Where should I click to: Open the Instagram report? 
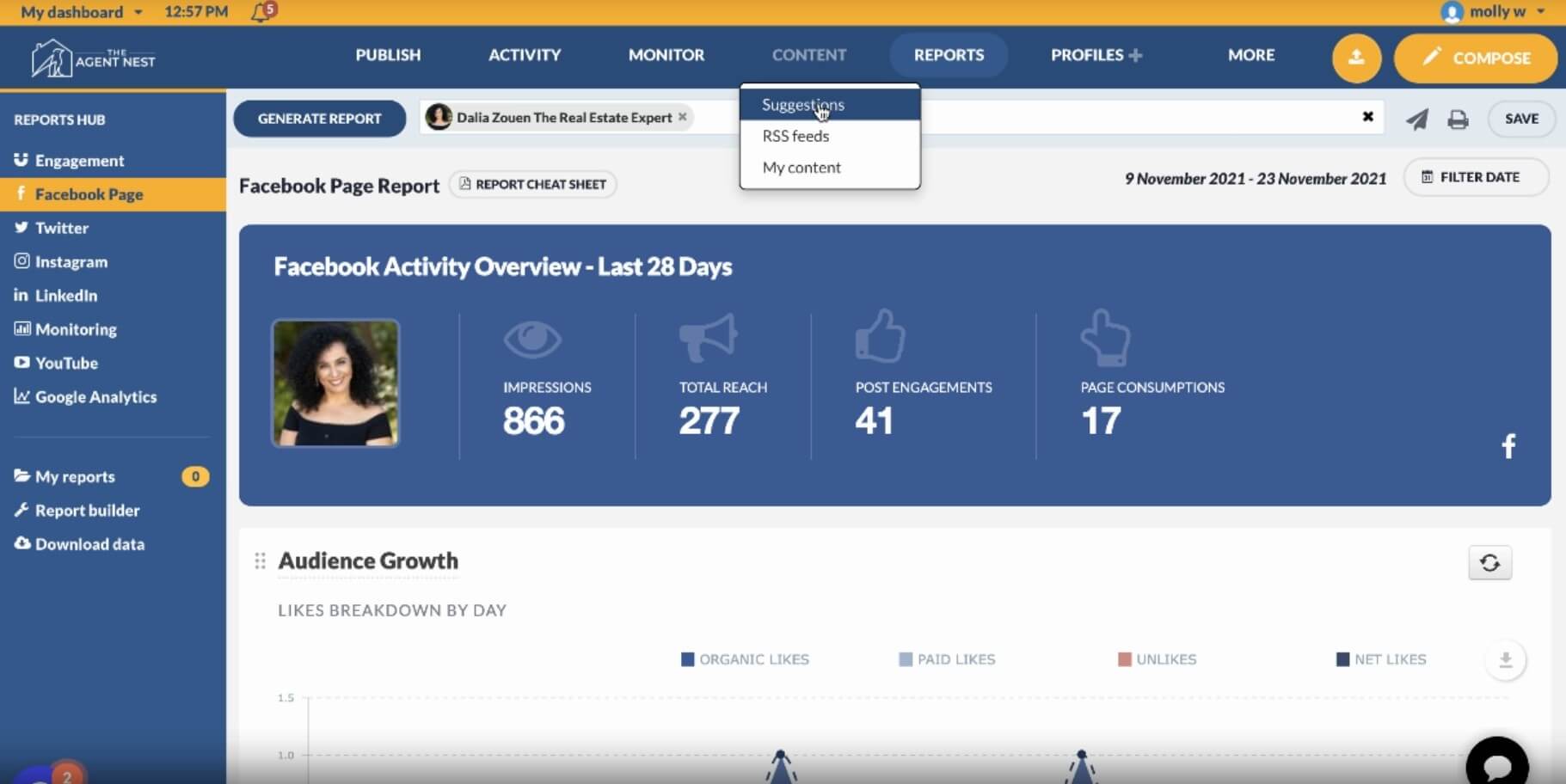(113, 261)
